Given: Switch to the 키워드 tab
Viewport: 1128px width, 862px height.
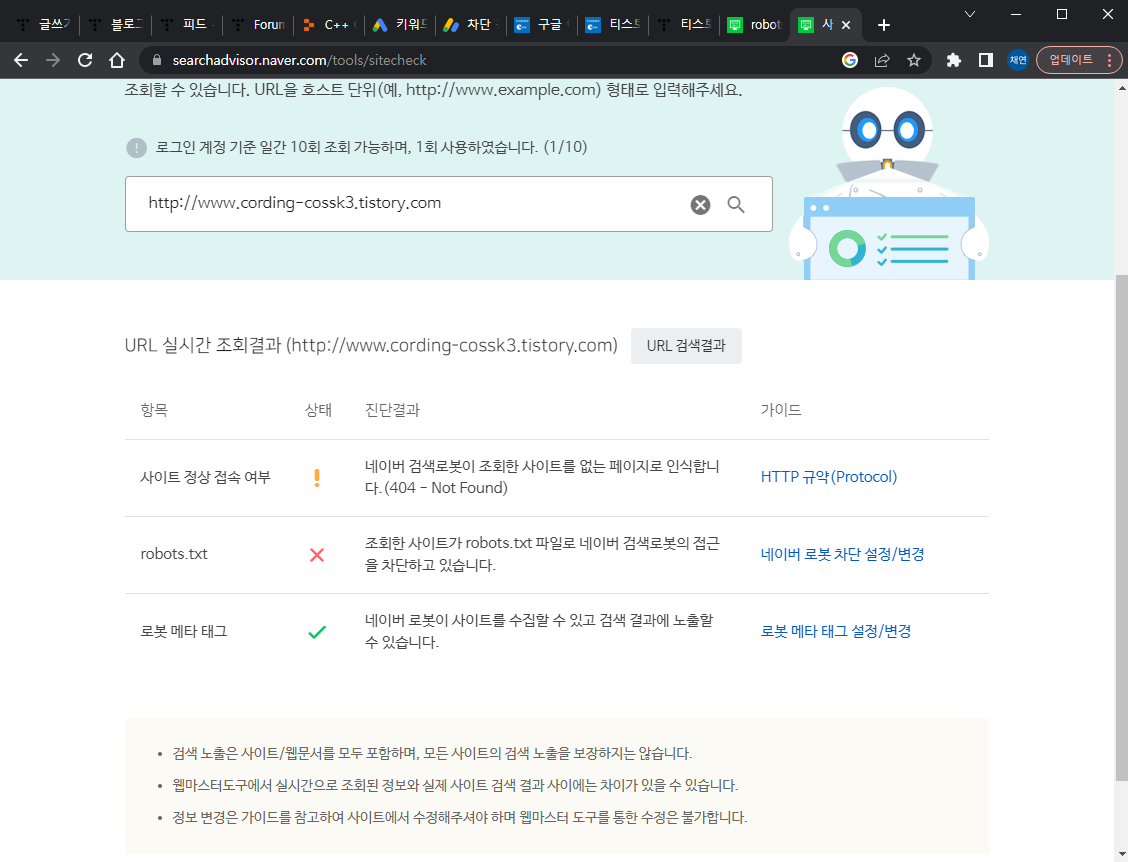Looking at the screenshot, I should [401, 25].
